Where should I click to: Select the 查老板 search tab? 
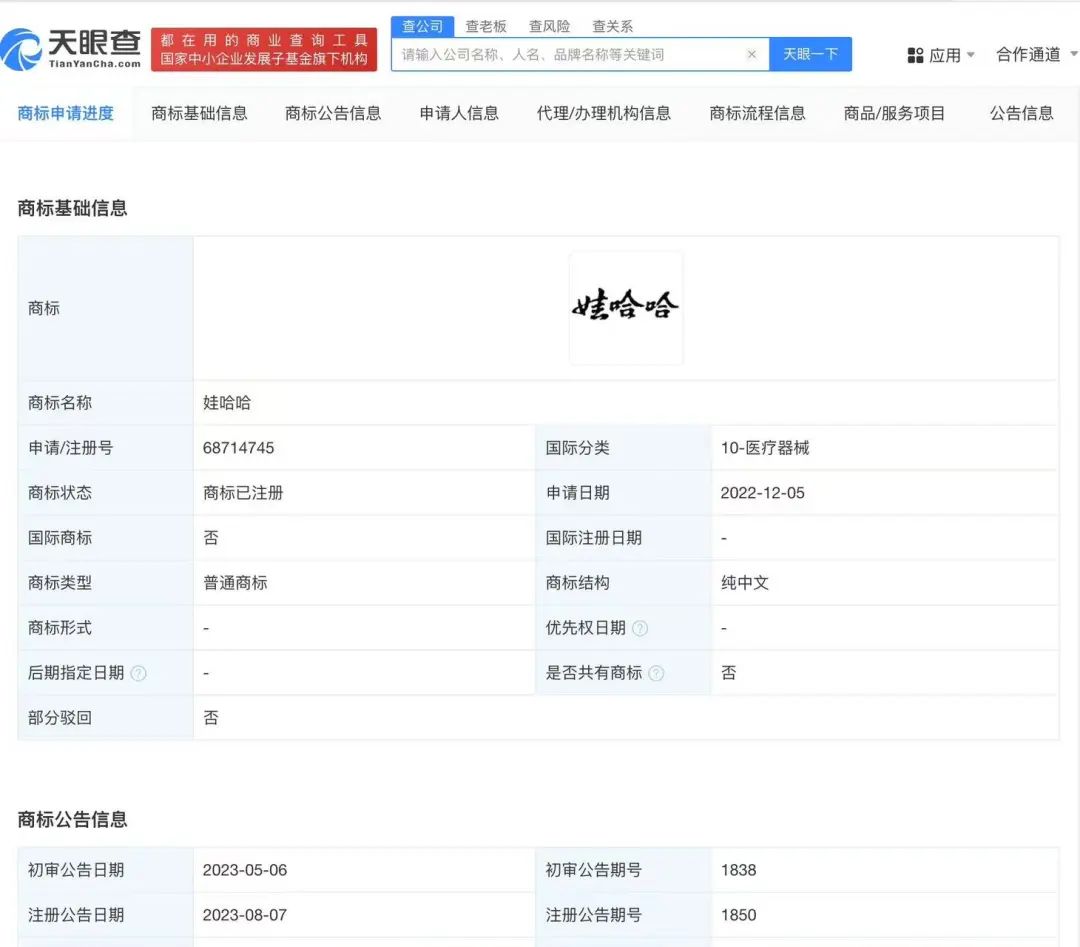pyautogui.click(x=486, y=26)
